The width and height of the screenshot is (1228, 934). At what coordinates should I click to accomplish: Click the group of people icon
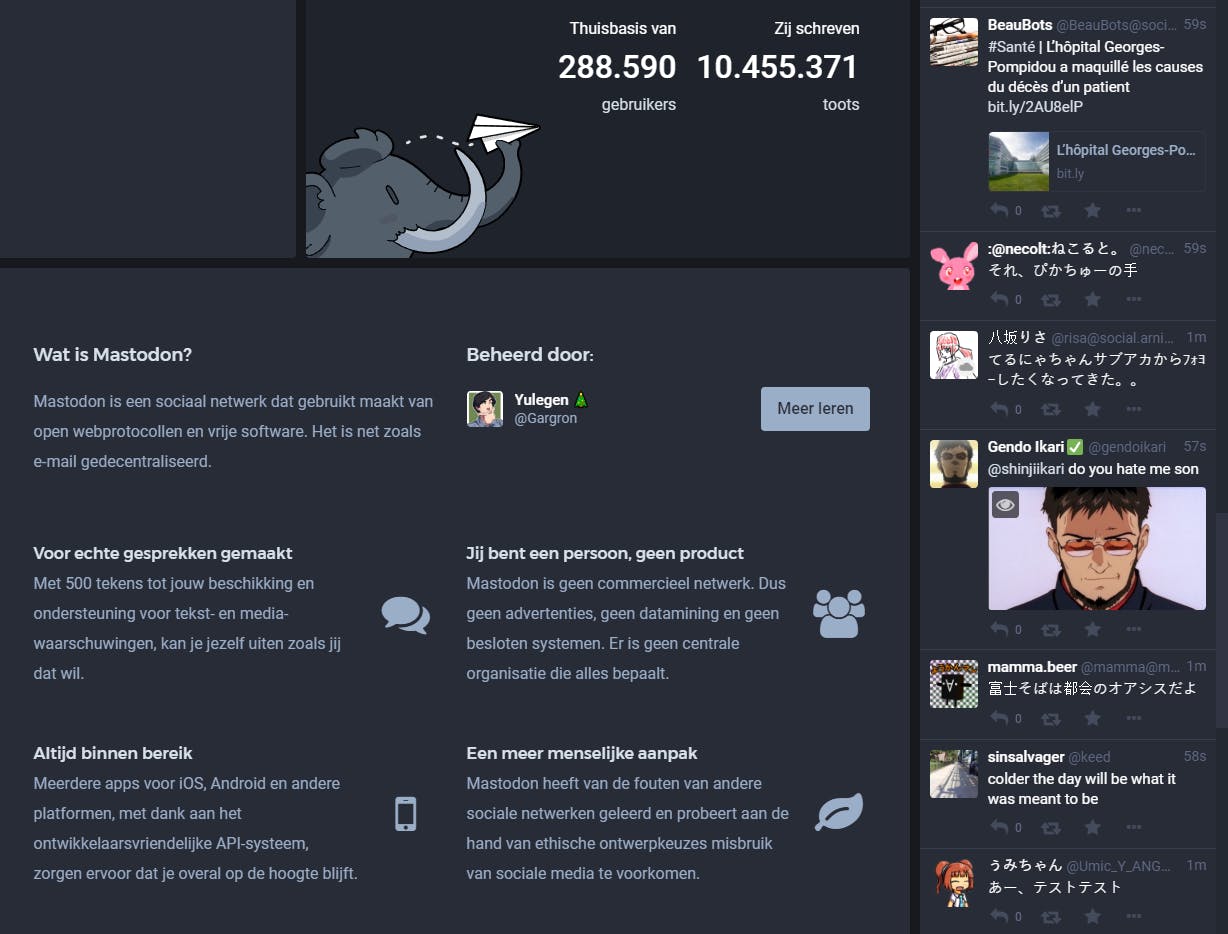pyautogui.click(x=839, y=614)
